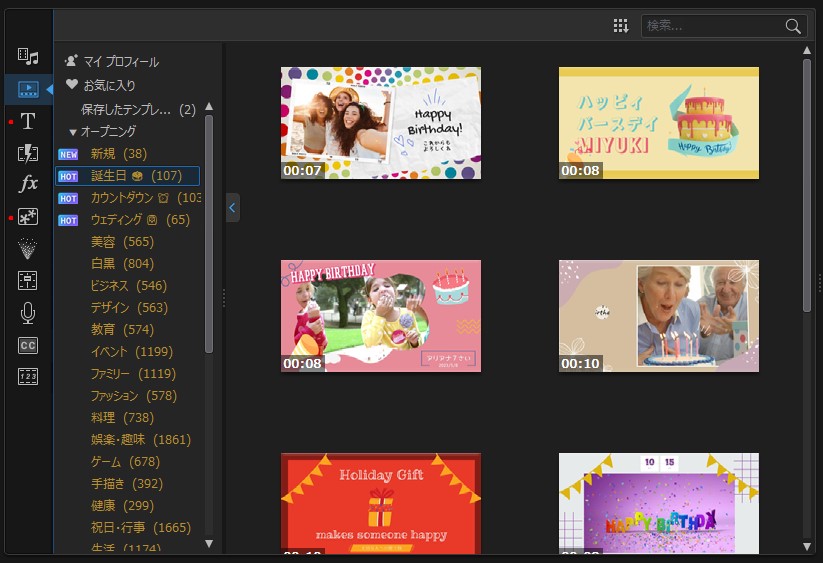Collapse the category panel with left chevron
The width and height of the screenshot is (823, 563).
click(233, 208)
